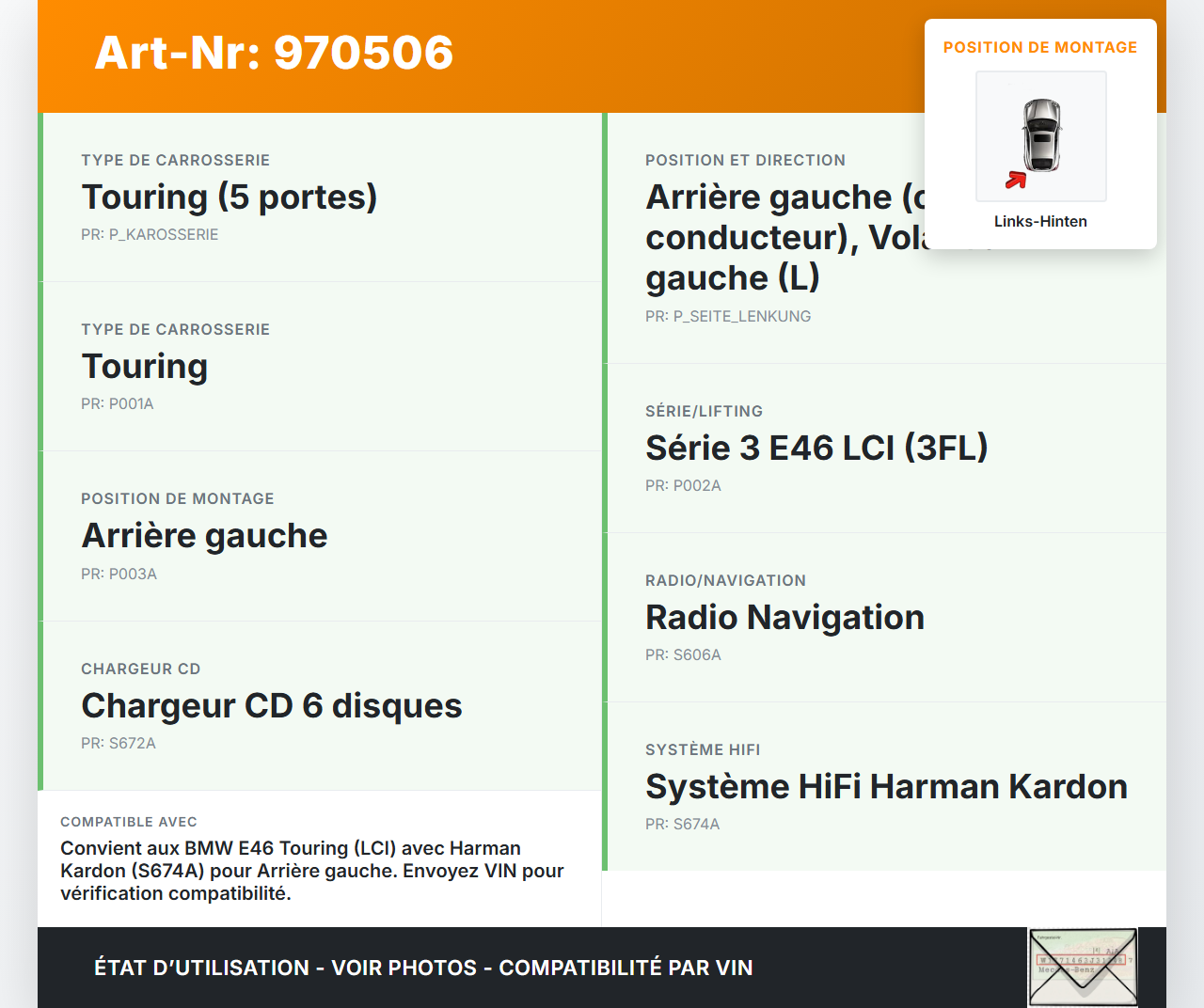Select the Art-Nr: 970506 title

pos(273,54)
